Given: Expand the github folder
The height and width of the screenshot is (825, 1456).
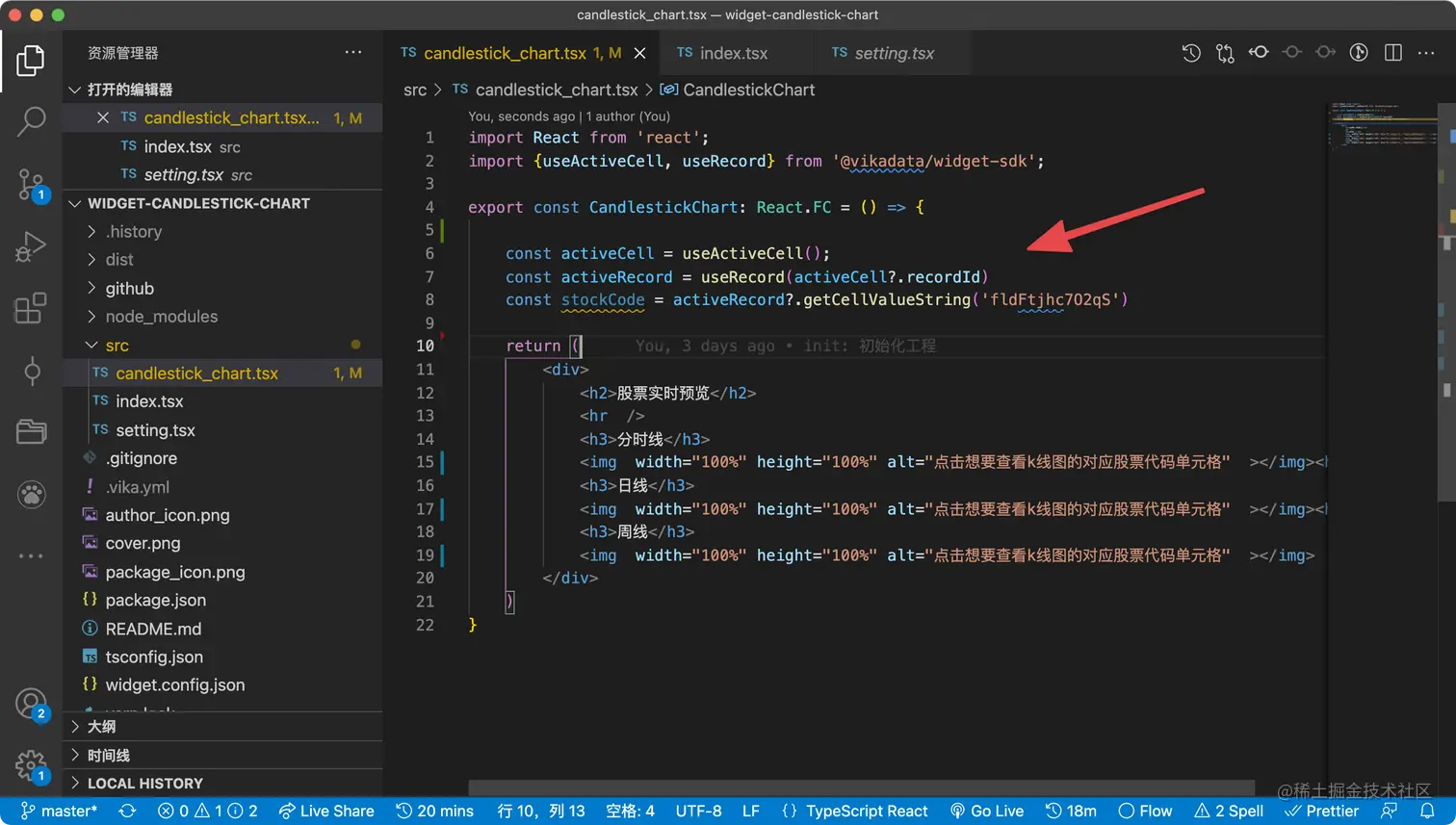Looking at the screenshot, I should click(x=222, y=288).
